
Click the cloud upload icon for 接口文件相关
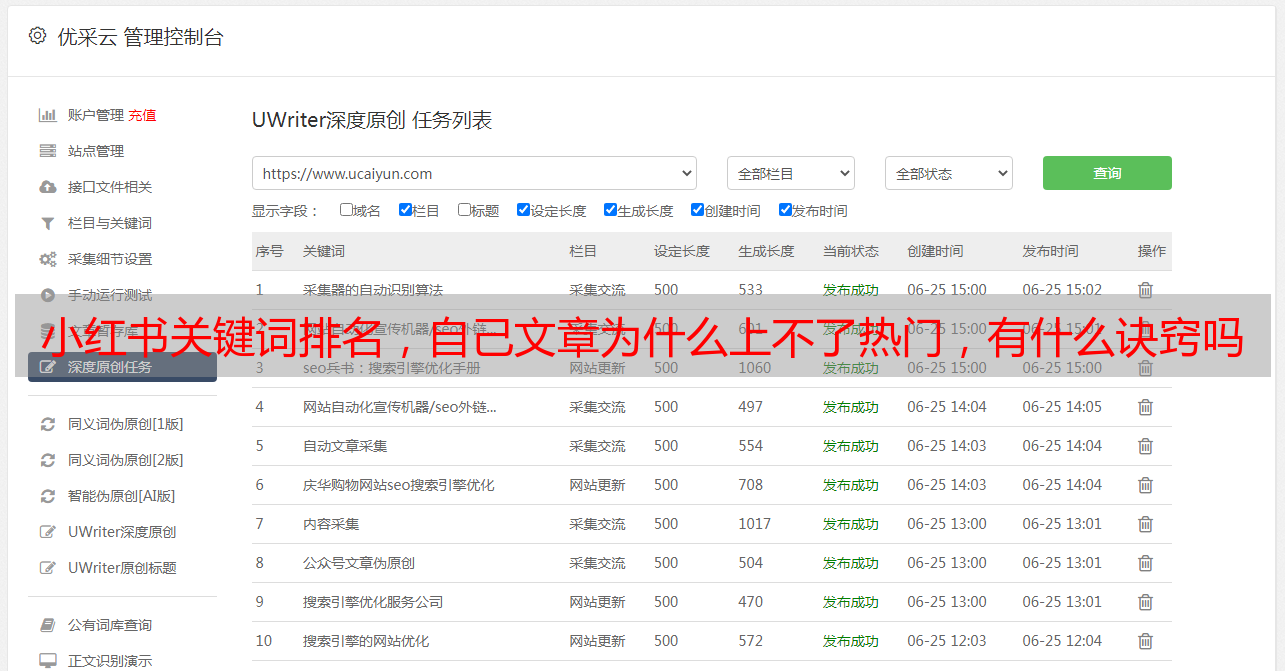click(x=47, y=187)
